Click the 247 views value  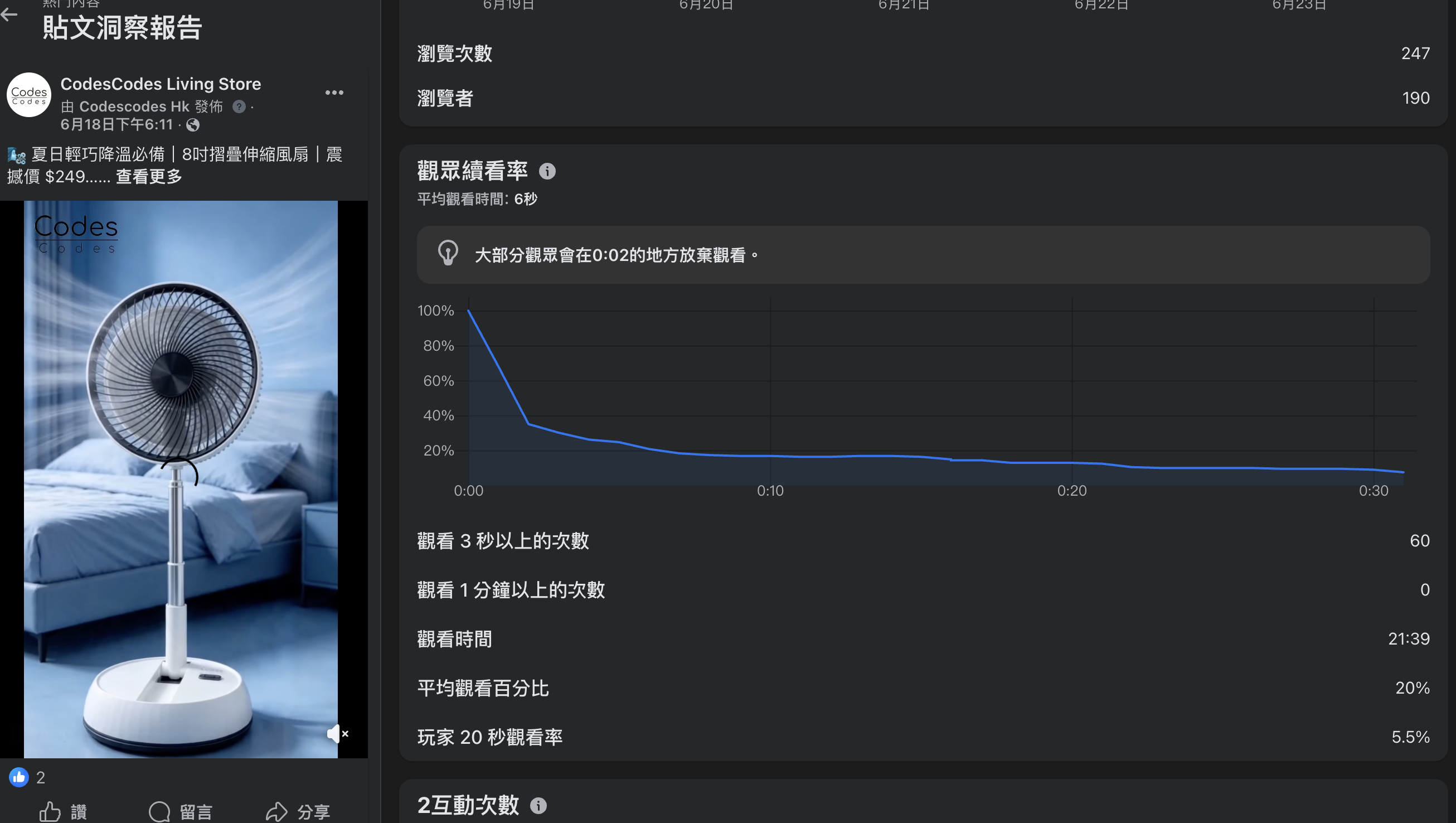(x=1415, y=54)
